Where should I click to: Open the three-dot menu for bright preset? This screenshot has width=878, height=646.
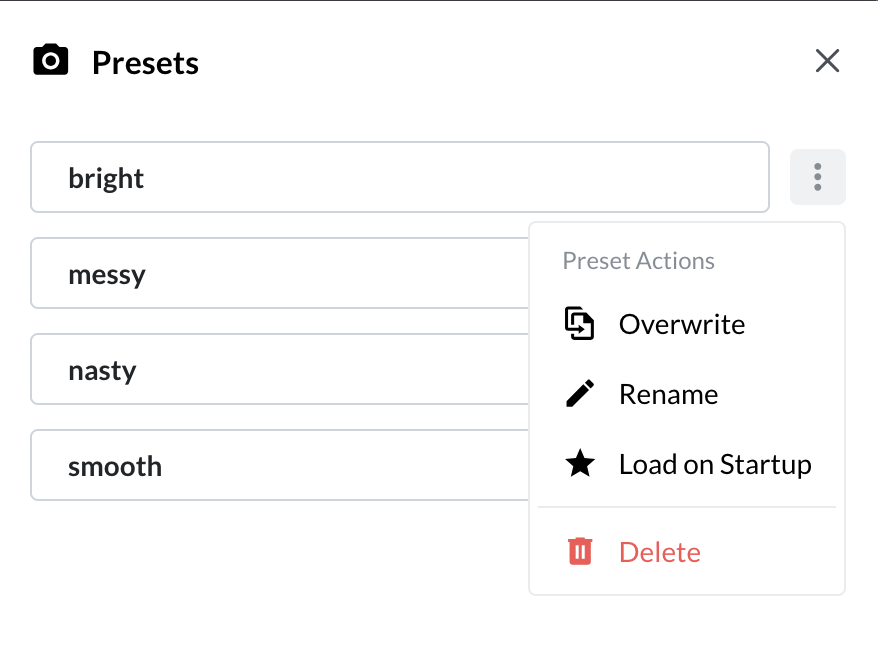coord(818,177)
